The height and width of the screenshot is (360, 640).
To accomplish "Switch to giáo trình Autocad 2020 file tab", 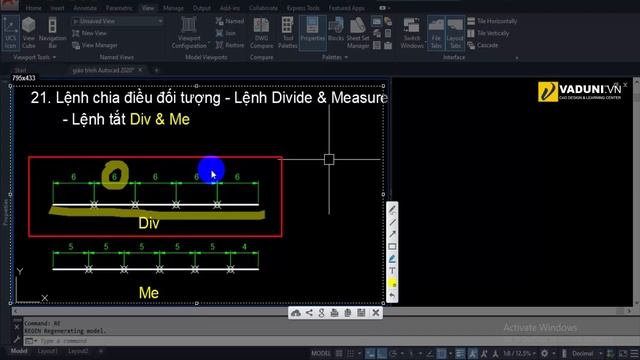I will (103, 70).
